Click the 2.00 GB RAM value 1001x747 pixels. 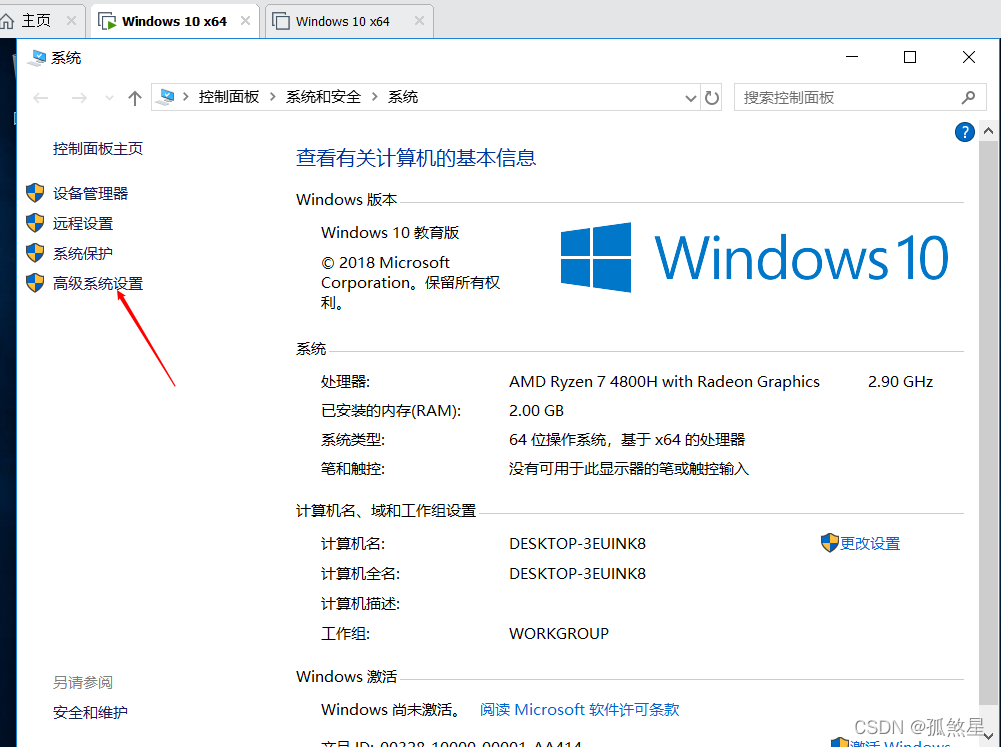(x=536, y=411)
